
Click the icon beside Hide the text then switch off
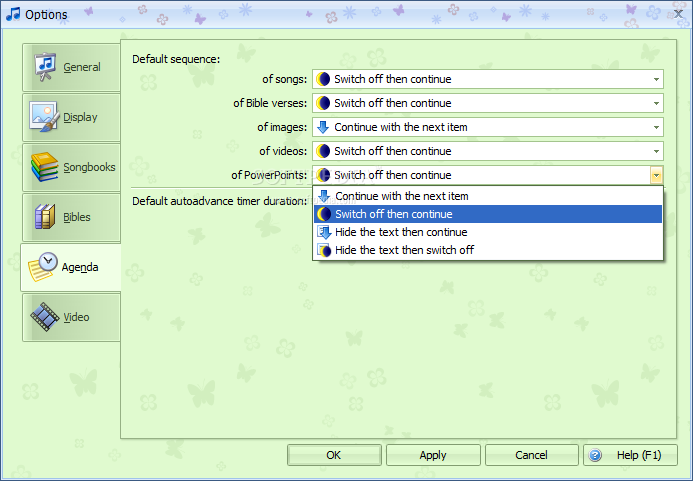click(x=324, y=250)
